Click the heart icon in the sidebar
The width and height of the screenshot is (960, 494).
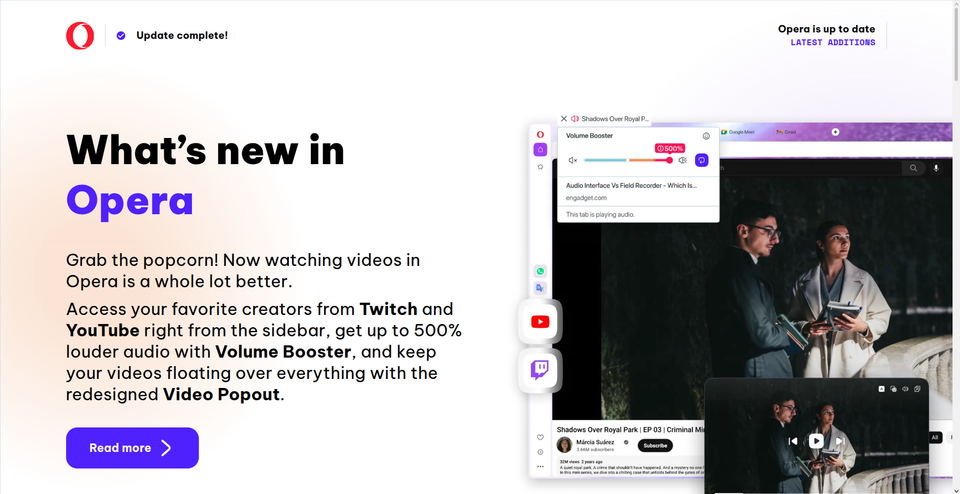point(540,437)
